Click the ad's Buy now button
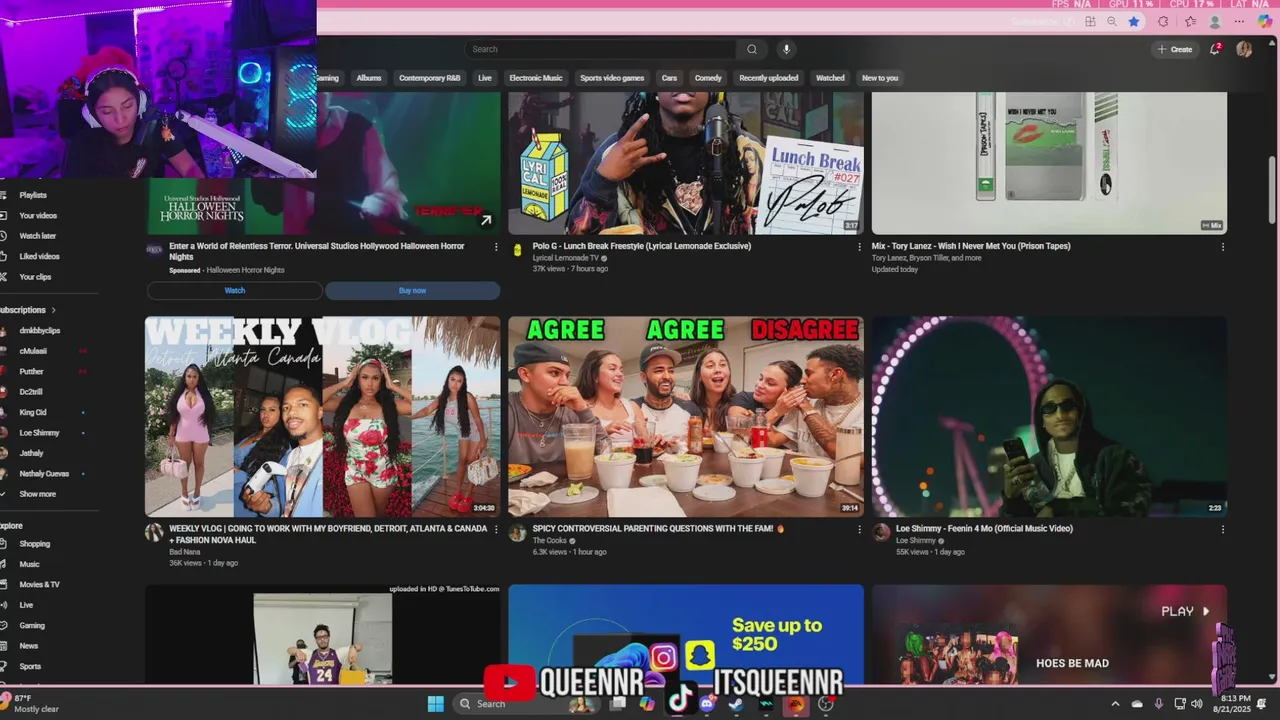The height and width of the screenshot is (720, 1280). coord(412,290)
